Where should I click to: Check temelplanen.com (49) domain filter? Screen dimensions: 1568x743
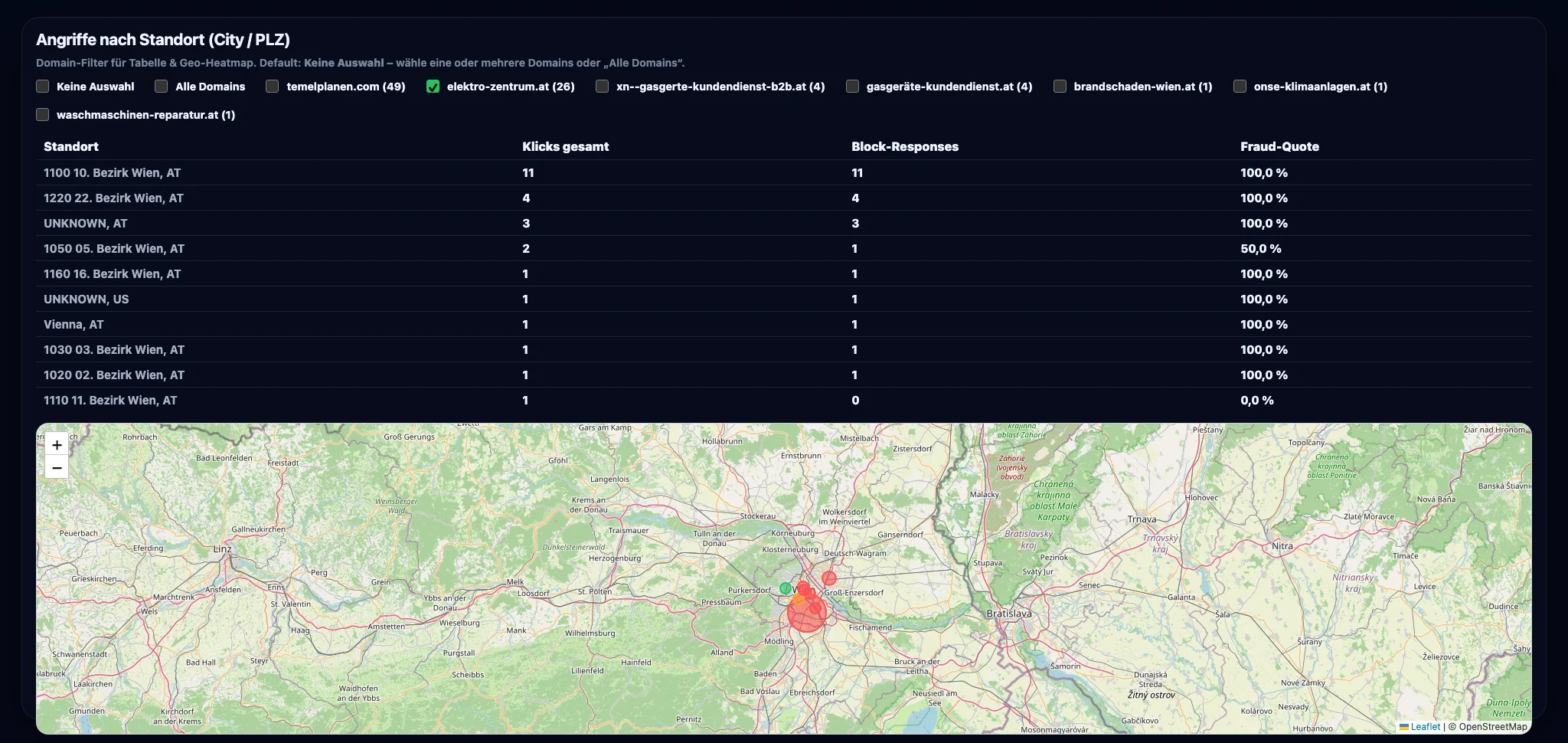(273, 86)
